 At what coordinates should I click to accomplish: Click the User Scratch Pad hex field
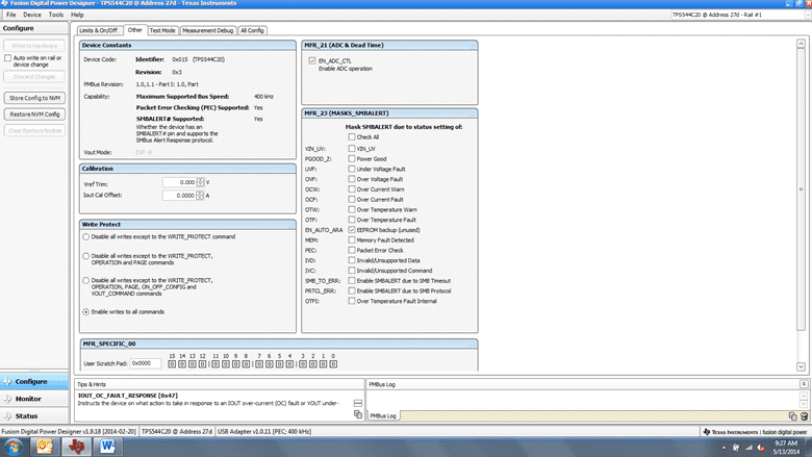point(146,364)
